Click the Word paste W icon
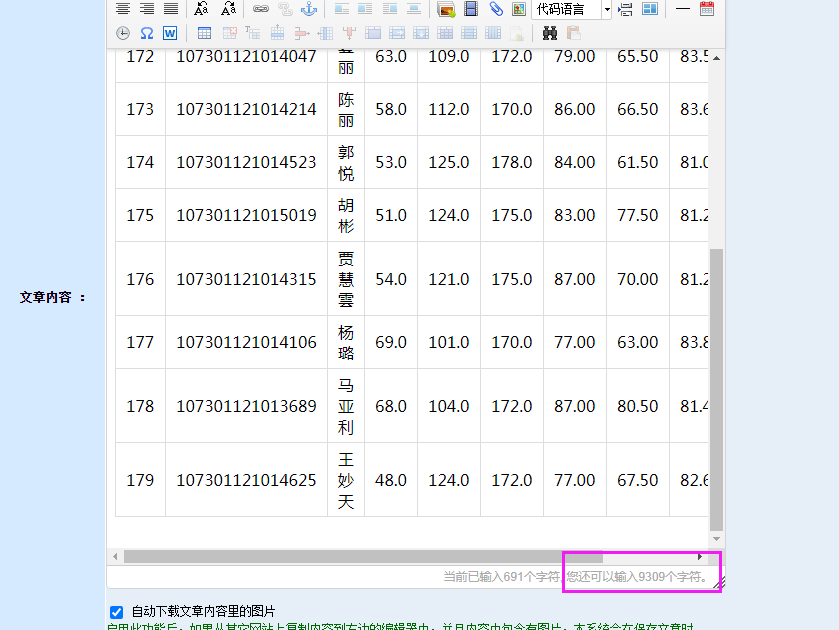 point(170,33)
